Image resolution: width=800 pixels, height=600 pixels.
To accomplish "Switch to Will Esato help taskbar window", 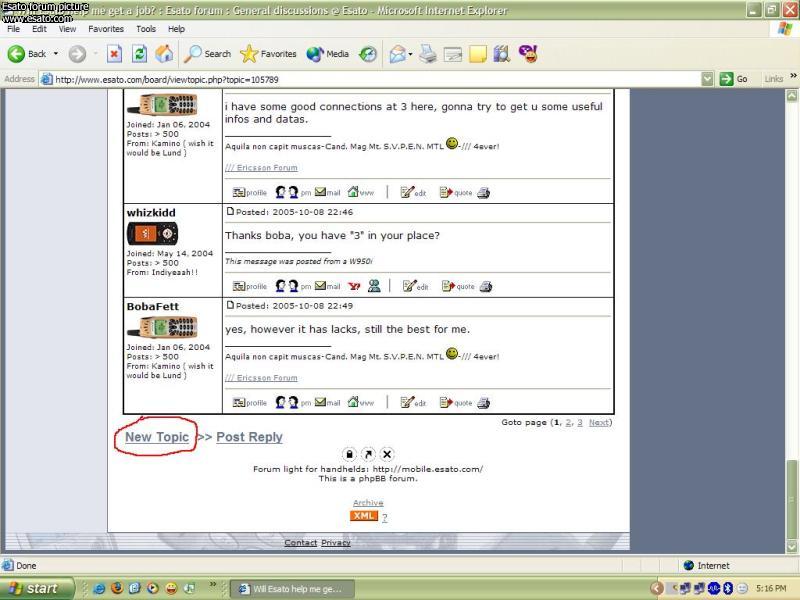I will pyautogui.click(x=292, y=589).
